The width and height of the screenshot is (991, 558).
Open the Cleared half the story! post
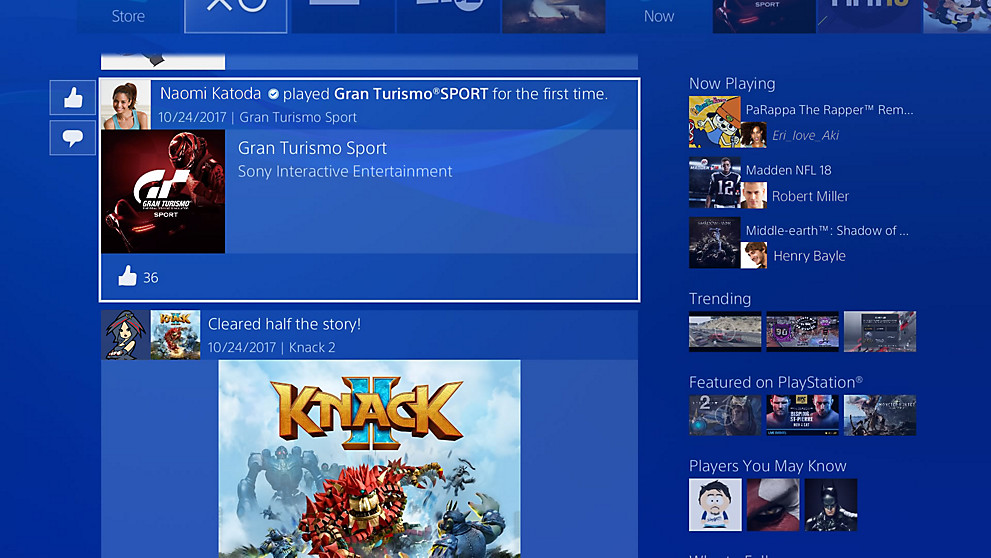click(x=284, y=324)
